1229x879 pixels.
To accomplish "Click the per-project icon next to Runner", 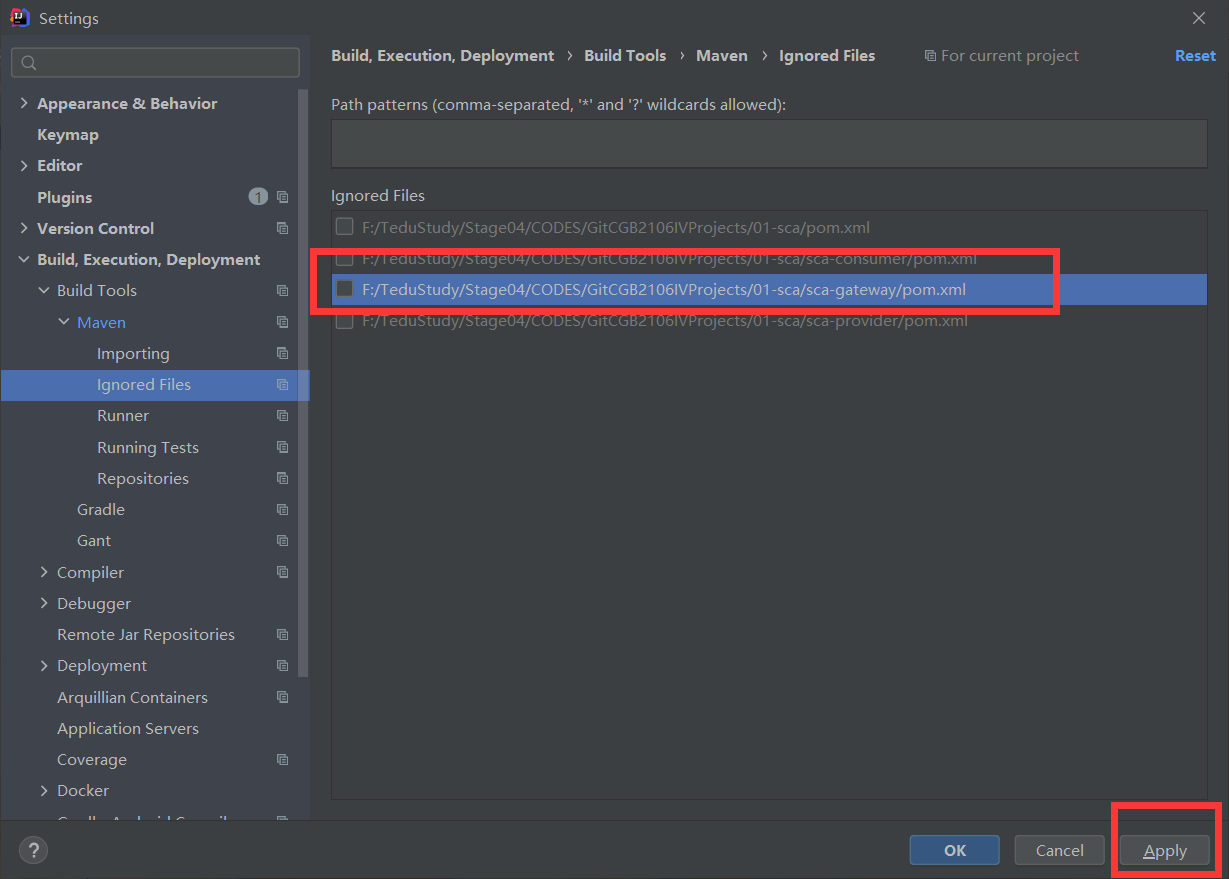I will [x=282, y=415].
